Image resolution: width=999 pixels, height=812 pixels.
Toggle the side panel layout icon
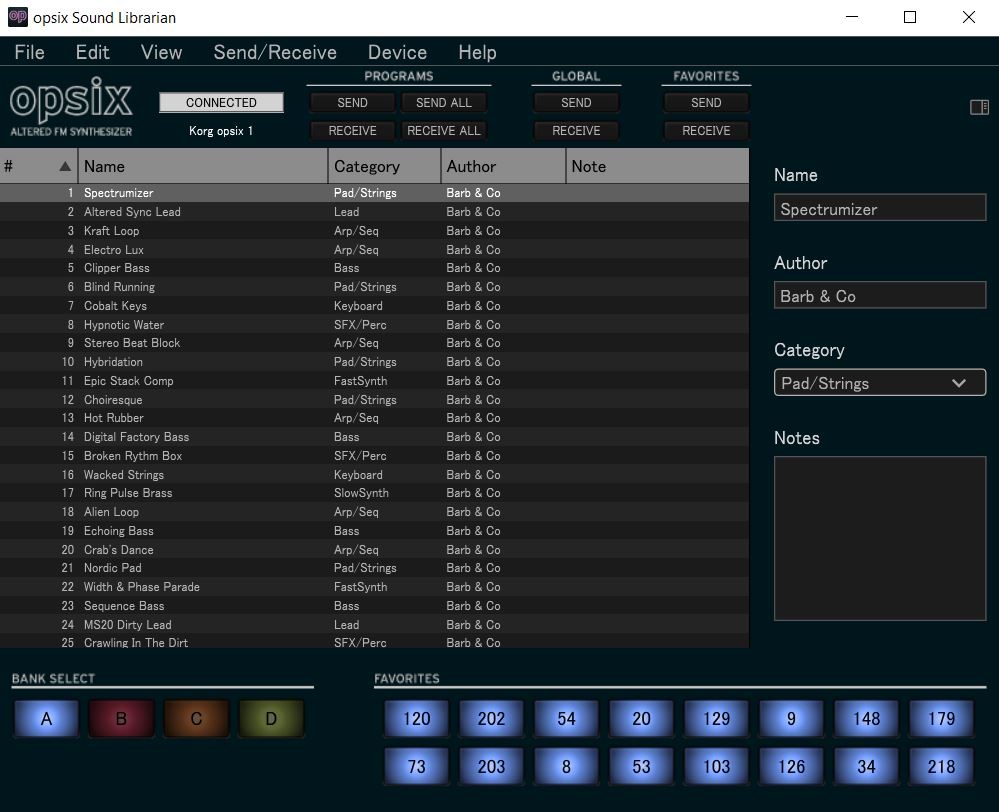pyautogui.click(x=979, y=107)
